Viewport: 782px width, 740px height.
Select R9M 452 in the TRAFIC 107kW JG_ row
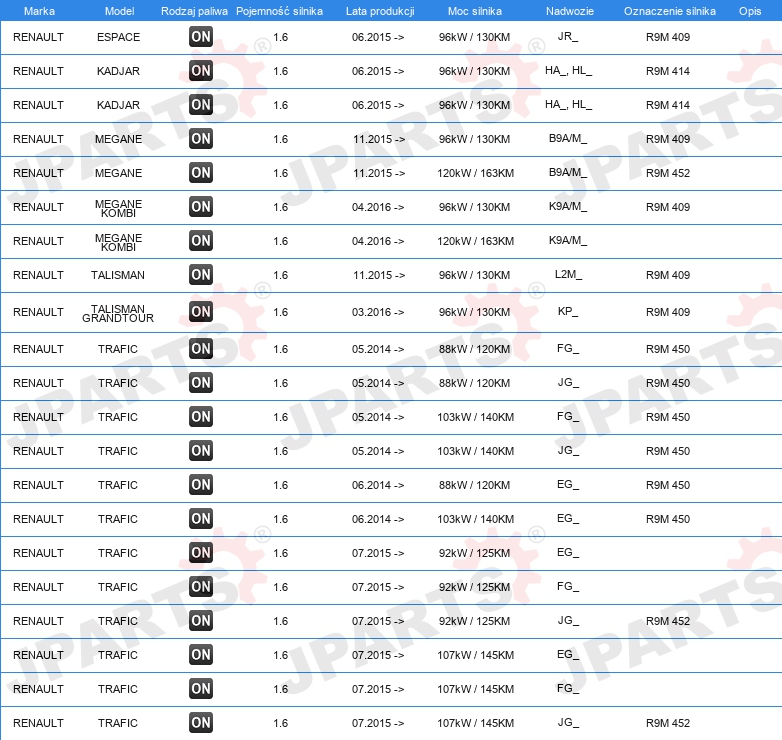(x=668, y=723)
